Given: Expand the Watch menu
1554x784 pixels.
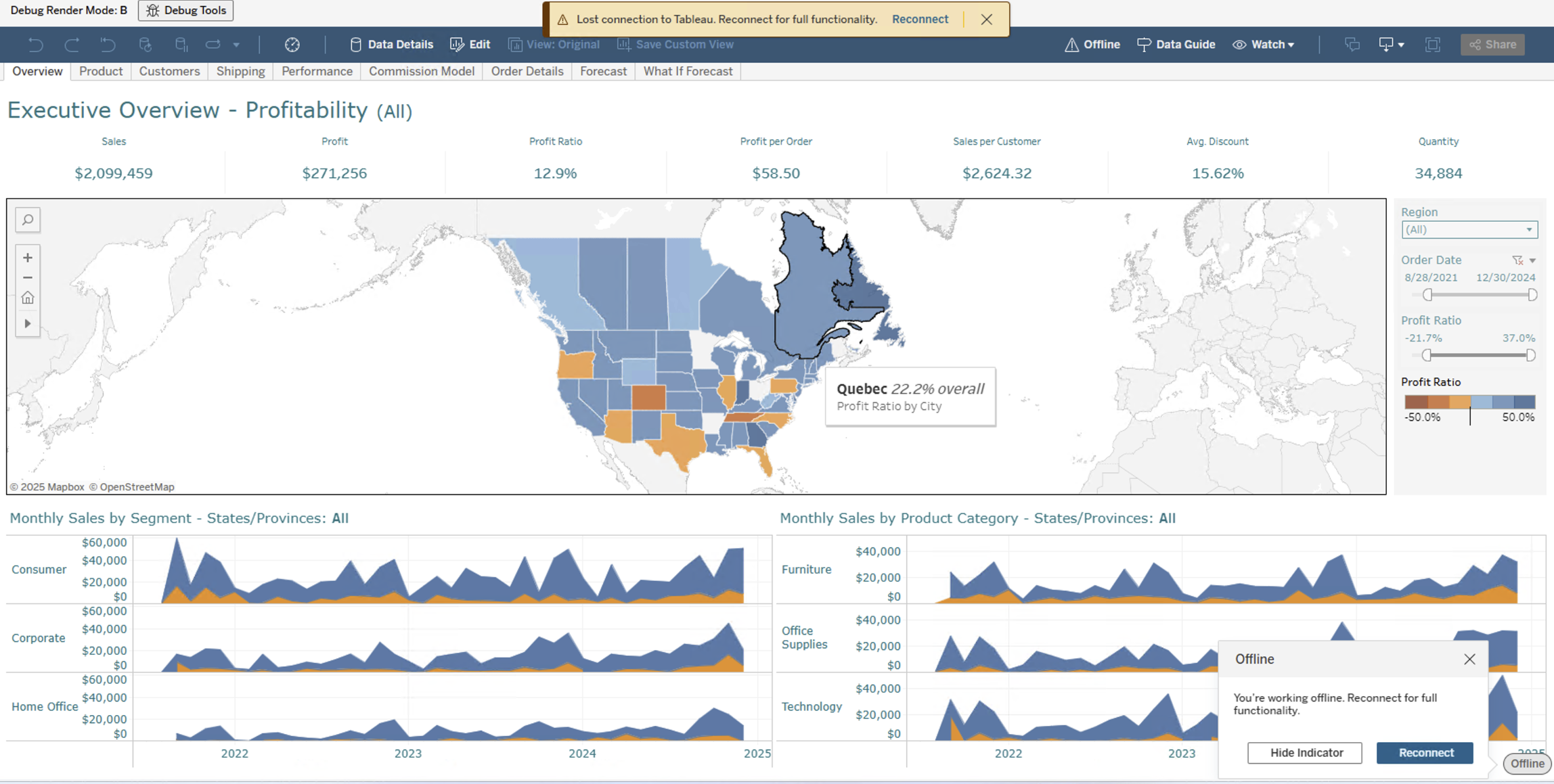Looking at the screenshot, I should 1263,45.
